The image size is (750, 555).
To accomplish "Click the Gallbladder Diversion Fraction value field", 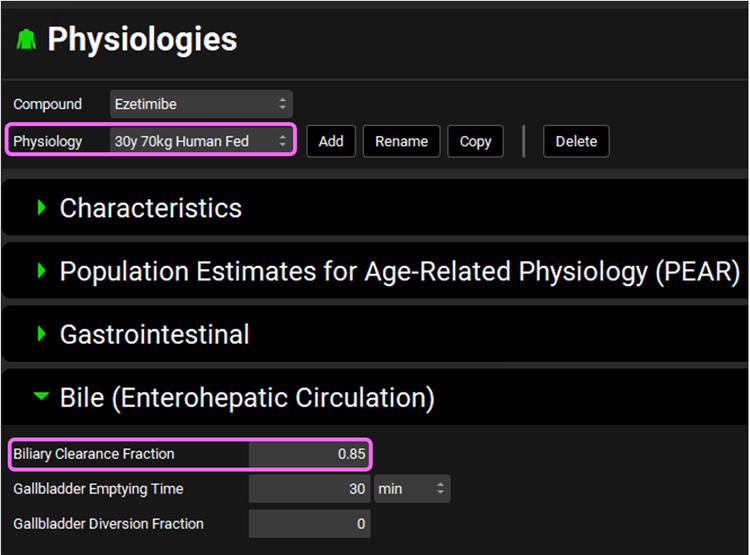I will (309, 524).
